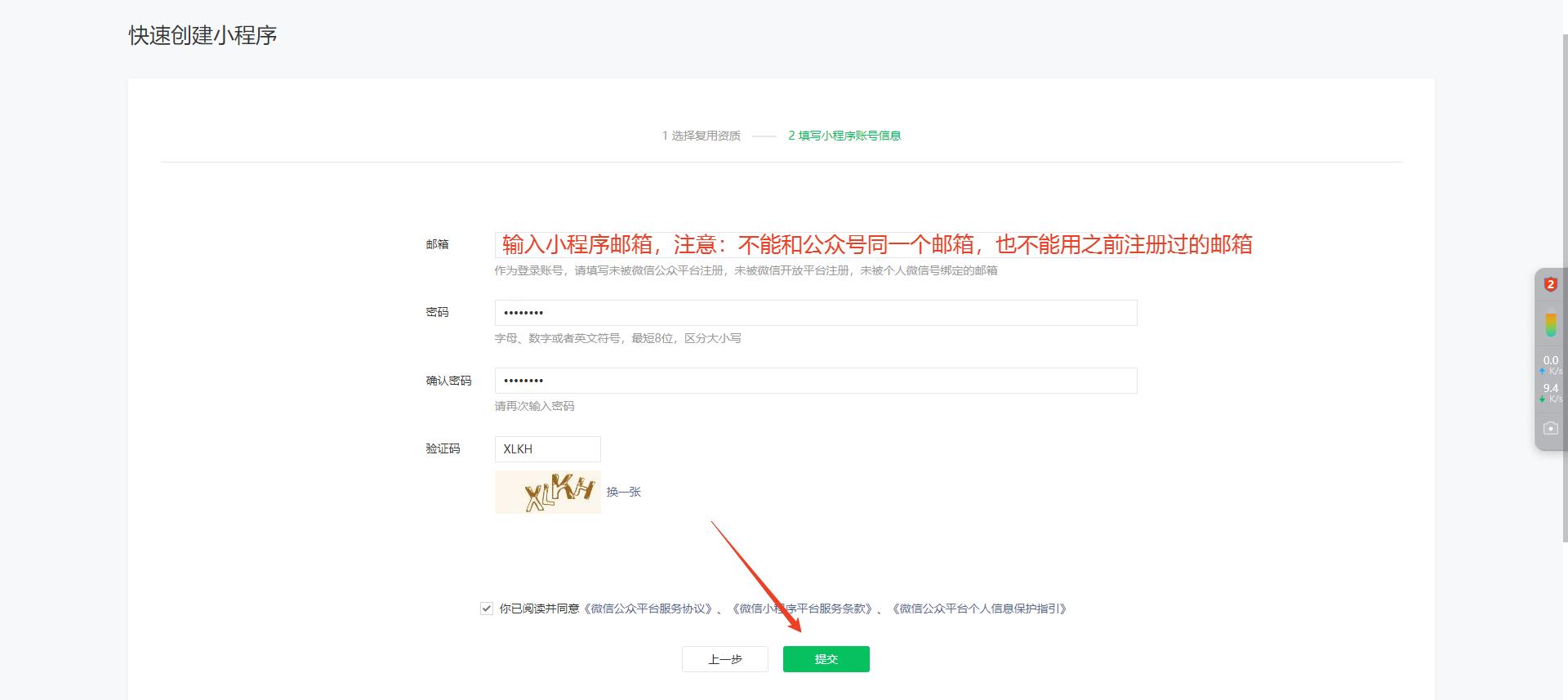Click the 快速创建小程序 page heading

coord(203,35)
